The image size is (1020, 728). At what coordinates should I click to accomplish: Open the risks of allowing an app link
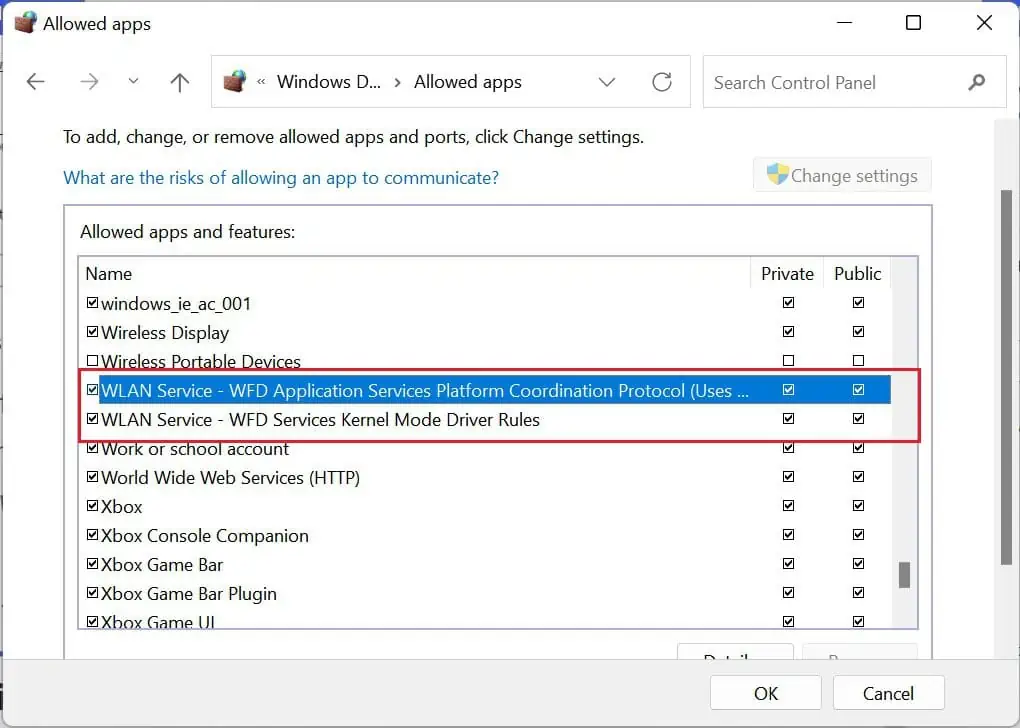coord(281,178)
